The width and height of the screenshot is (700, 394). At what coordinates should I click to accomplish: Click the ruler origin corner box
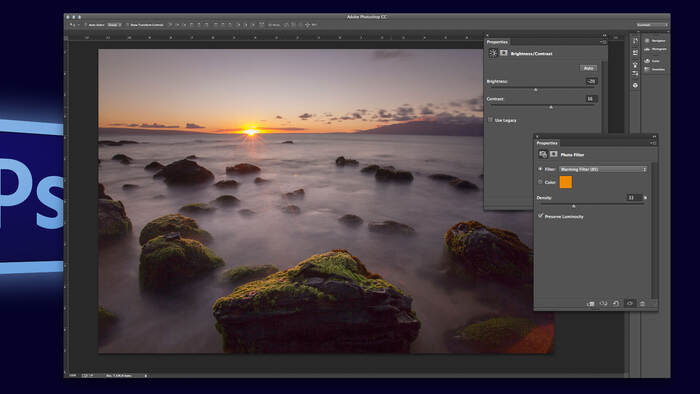67,38
